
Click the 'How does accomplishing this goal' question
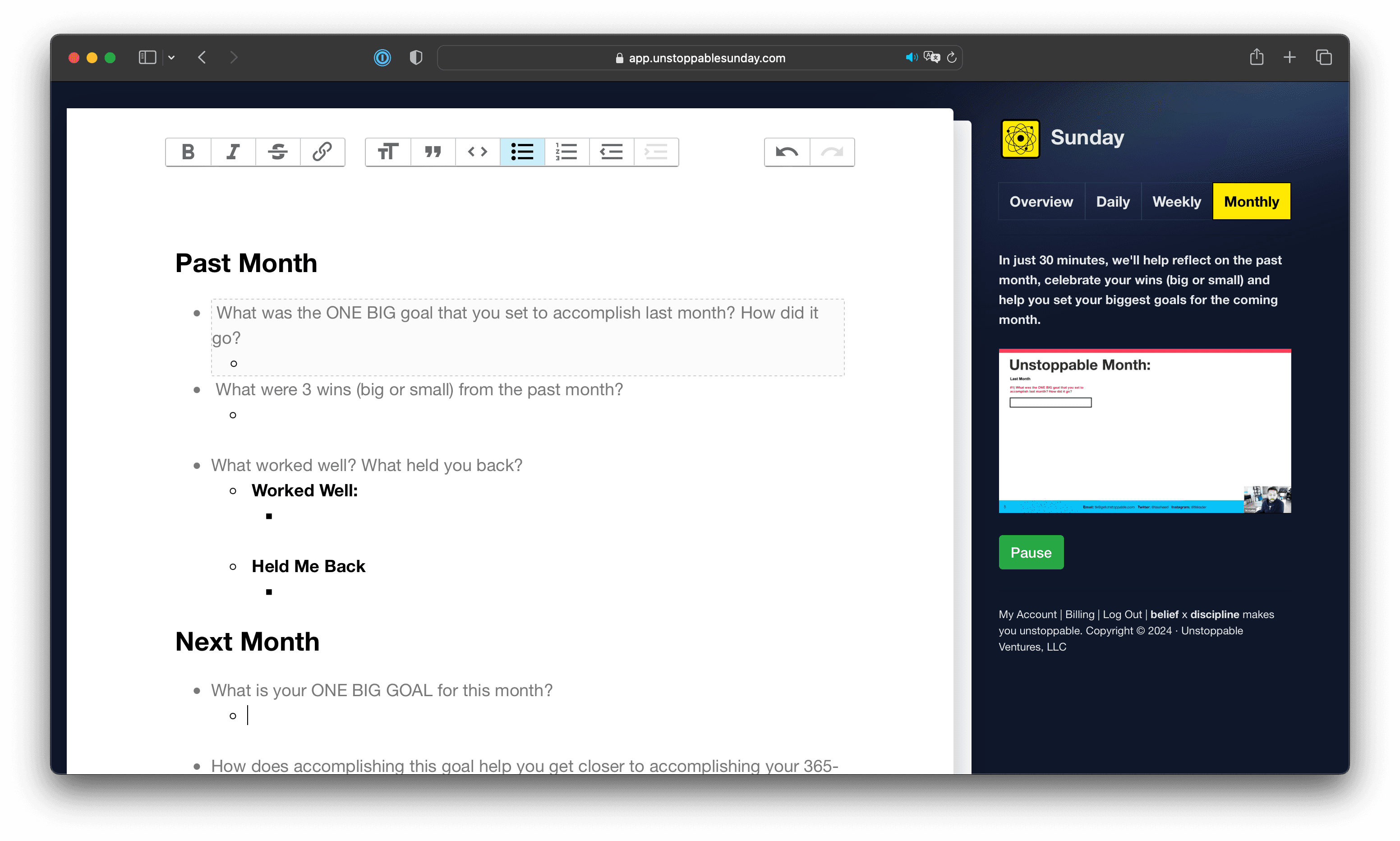525,765
